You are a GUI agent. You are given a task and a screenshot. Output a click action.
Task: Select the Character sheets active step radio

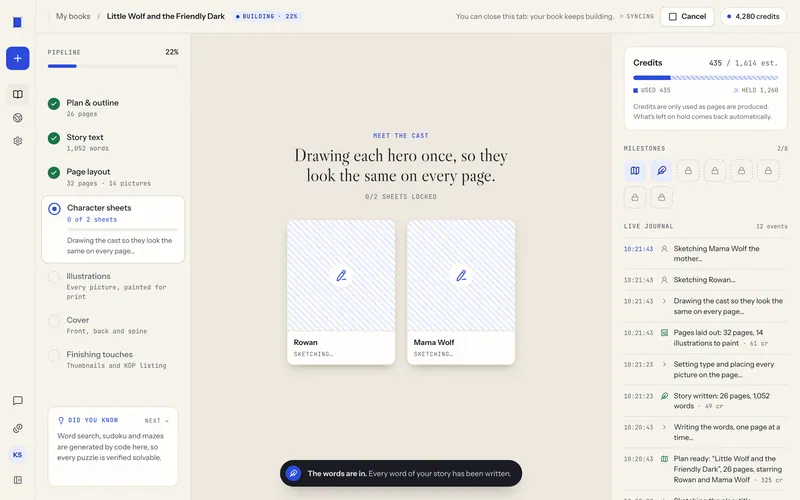click(54, 209)
